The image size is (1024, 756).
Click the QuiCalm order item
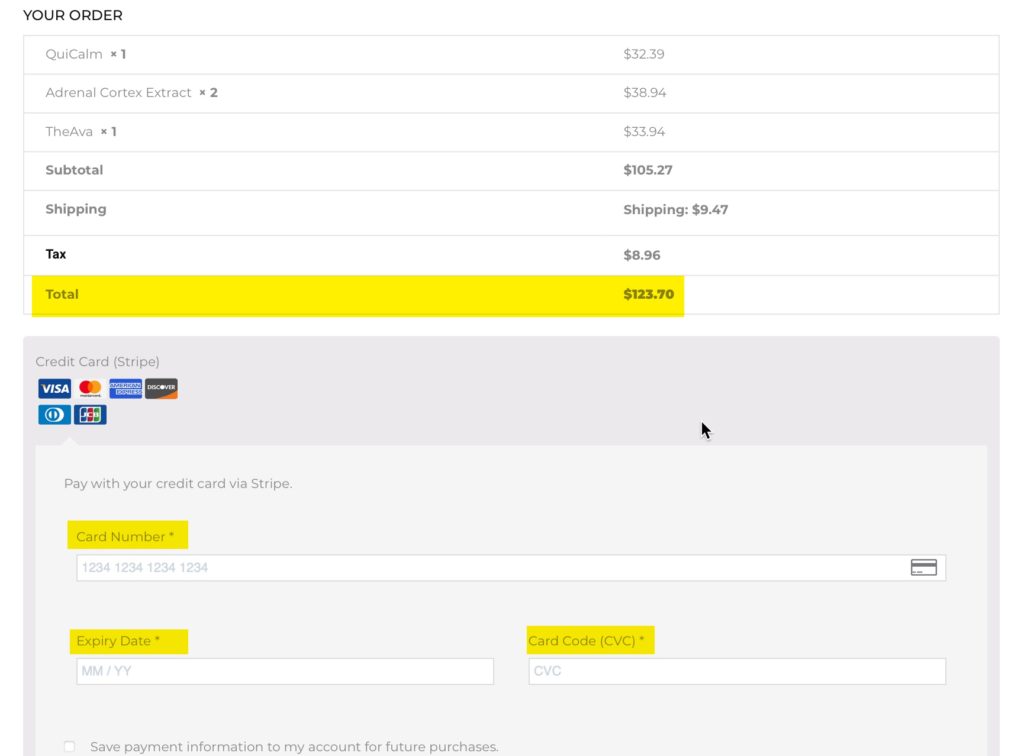[511, 54]
